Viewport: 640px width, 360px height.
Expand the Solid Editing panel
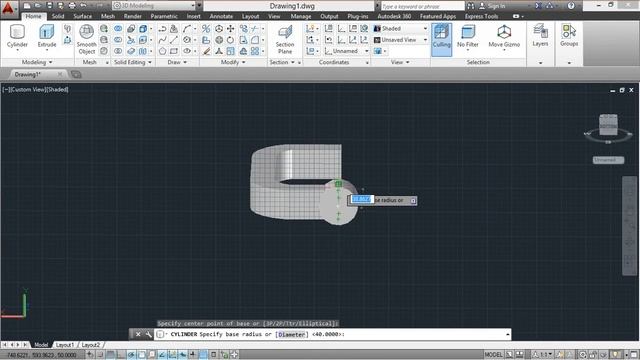coord(133,62)
